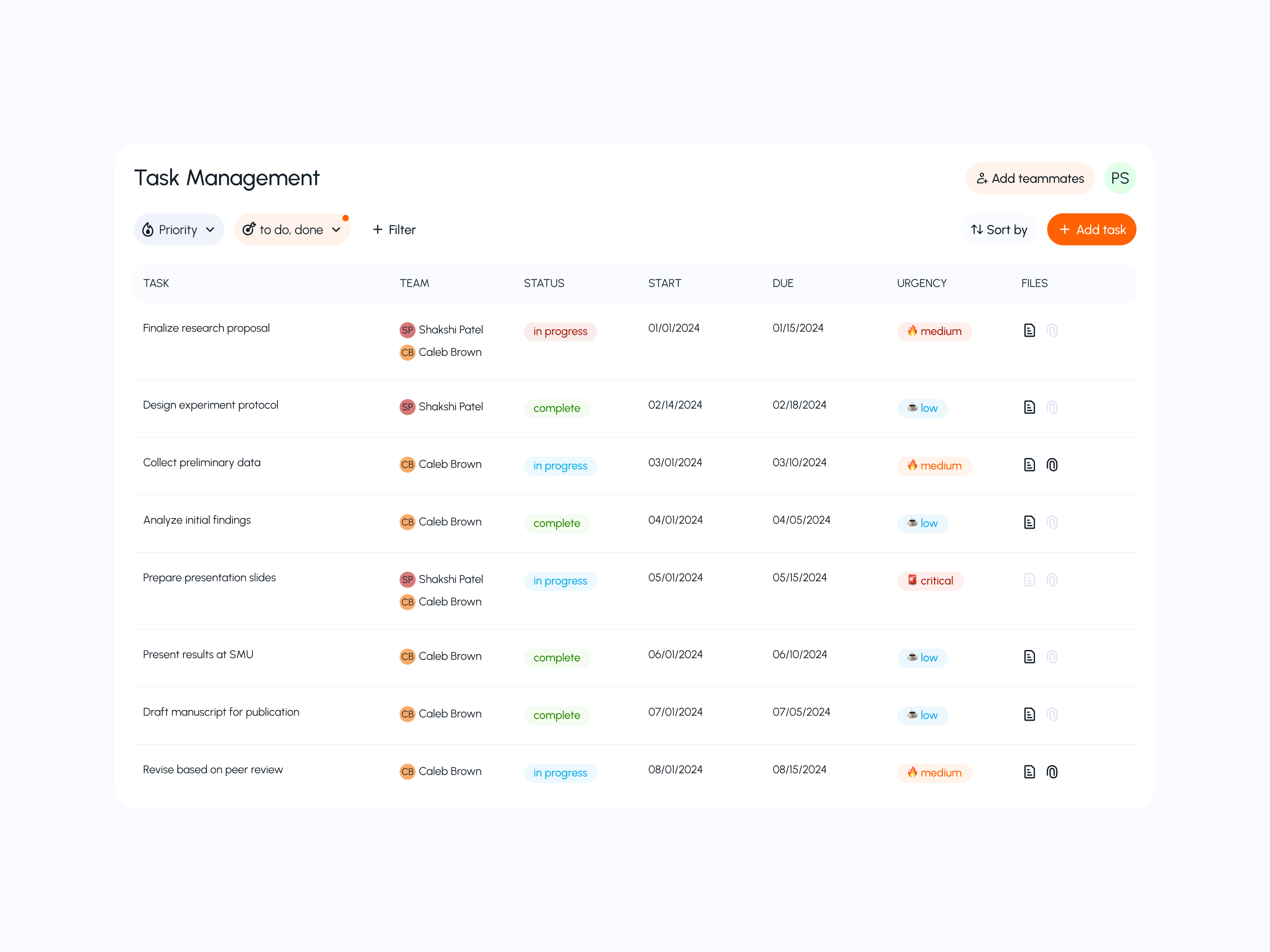Click attachment icon for Design experiment protocol
The width and height of the screenshot is (1270, 952).
click(1052, 407)
